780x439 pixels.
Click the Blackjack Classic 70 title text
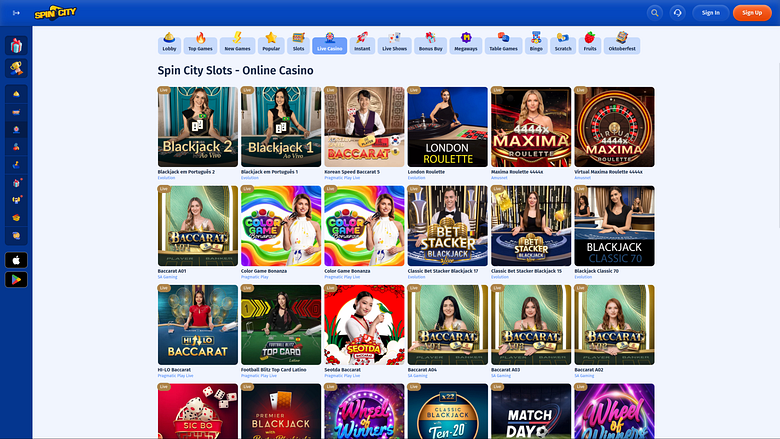pos(596,271)
